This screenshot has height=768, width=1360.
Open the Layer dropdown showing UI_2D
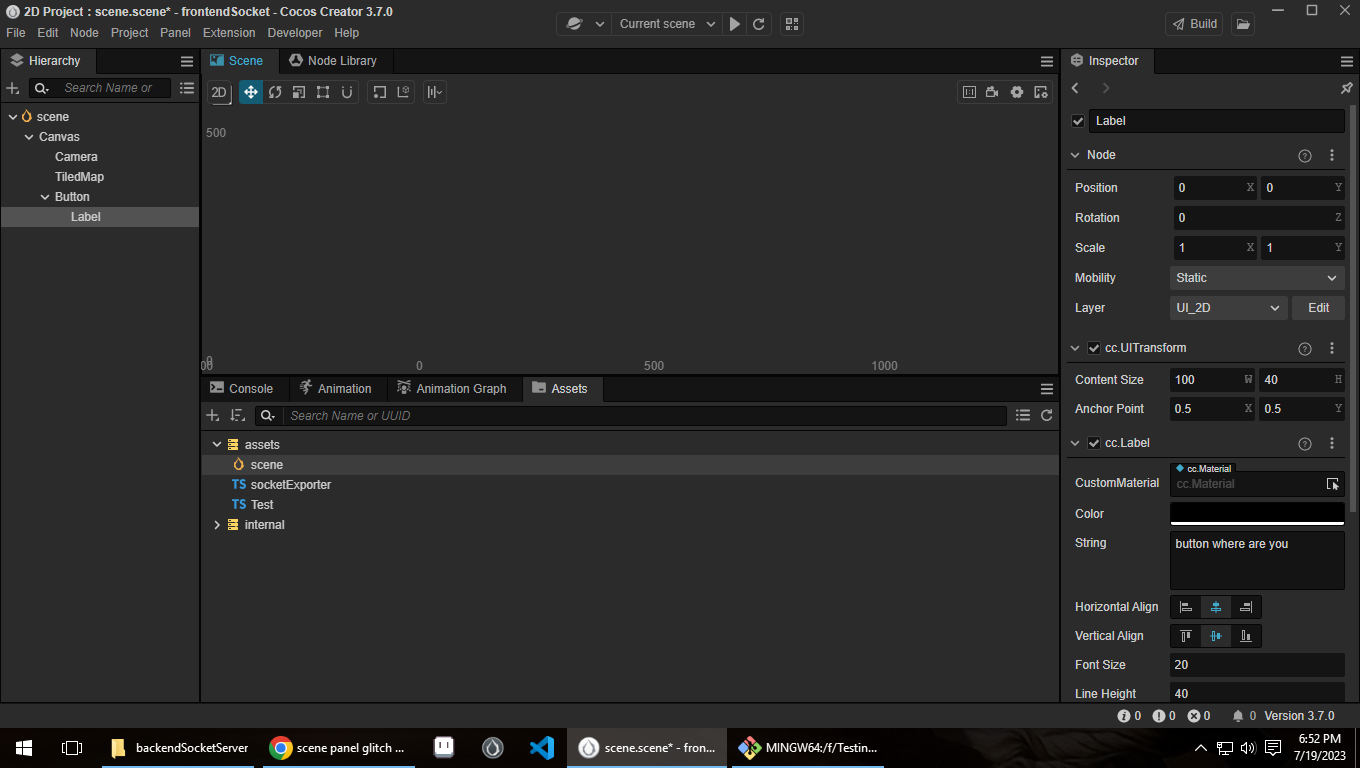click(x=1228, y=308)
